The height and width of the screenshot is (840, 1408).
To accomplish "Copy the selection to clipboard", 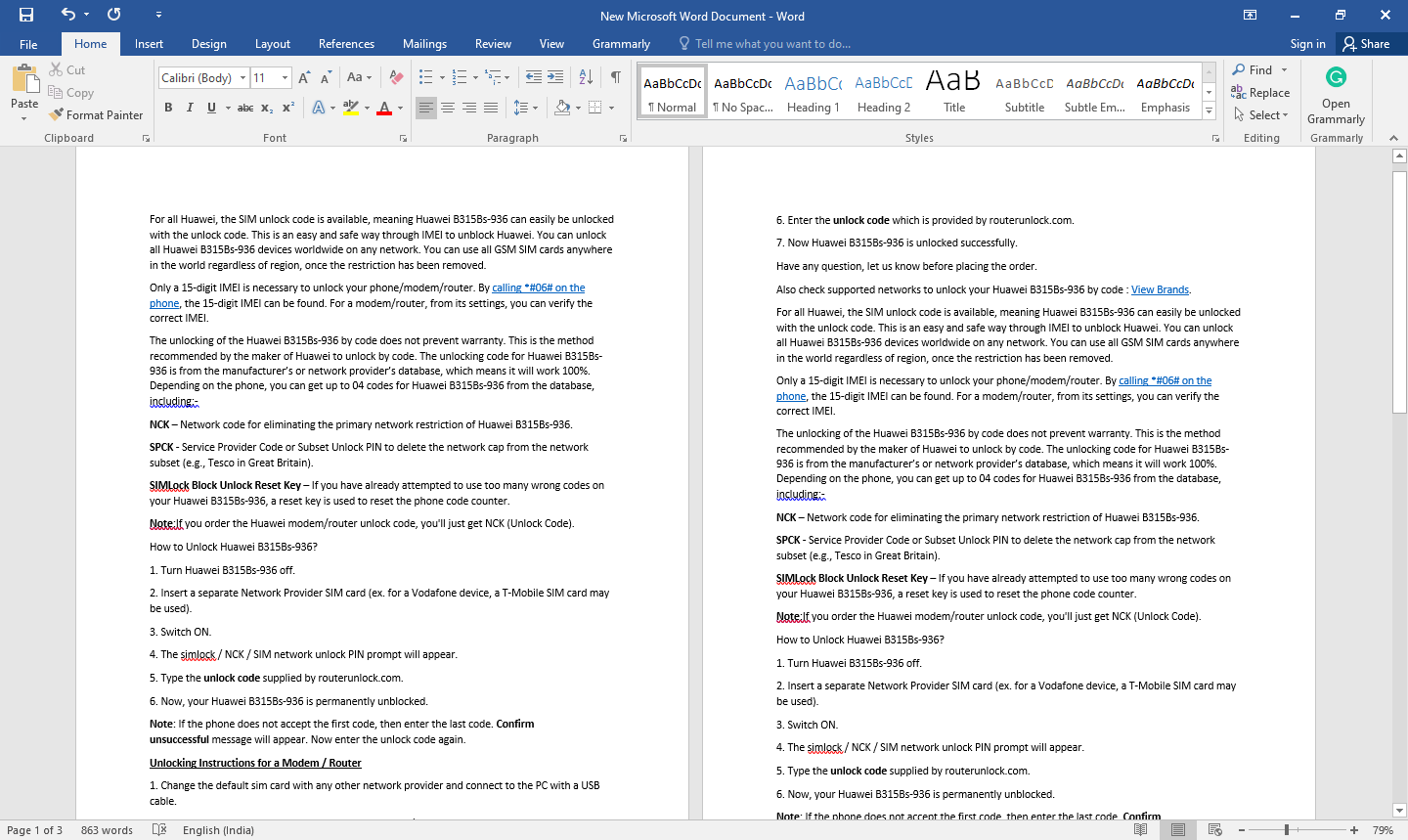I will [70, 93].
